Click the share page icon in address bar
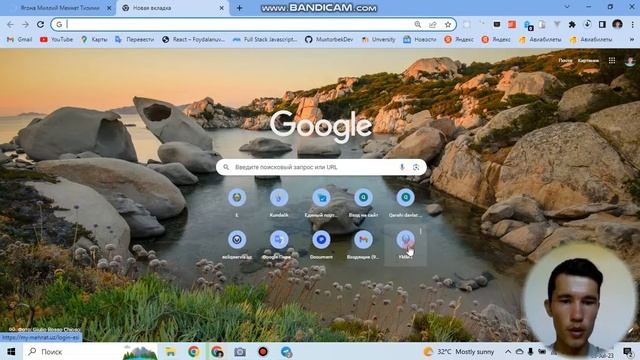The height and width of the screenshot is (360, 640). click(433, 24)
